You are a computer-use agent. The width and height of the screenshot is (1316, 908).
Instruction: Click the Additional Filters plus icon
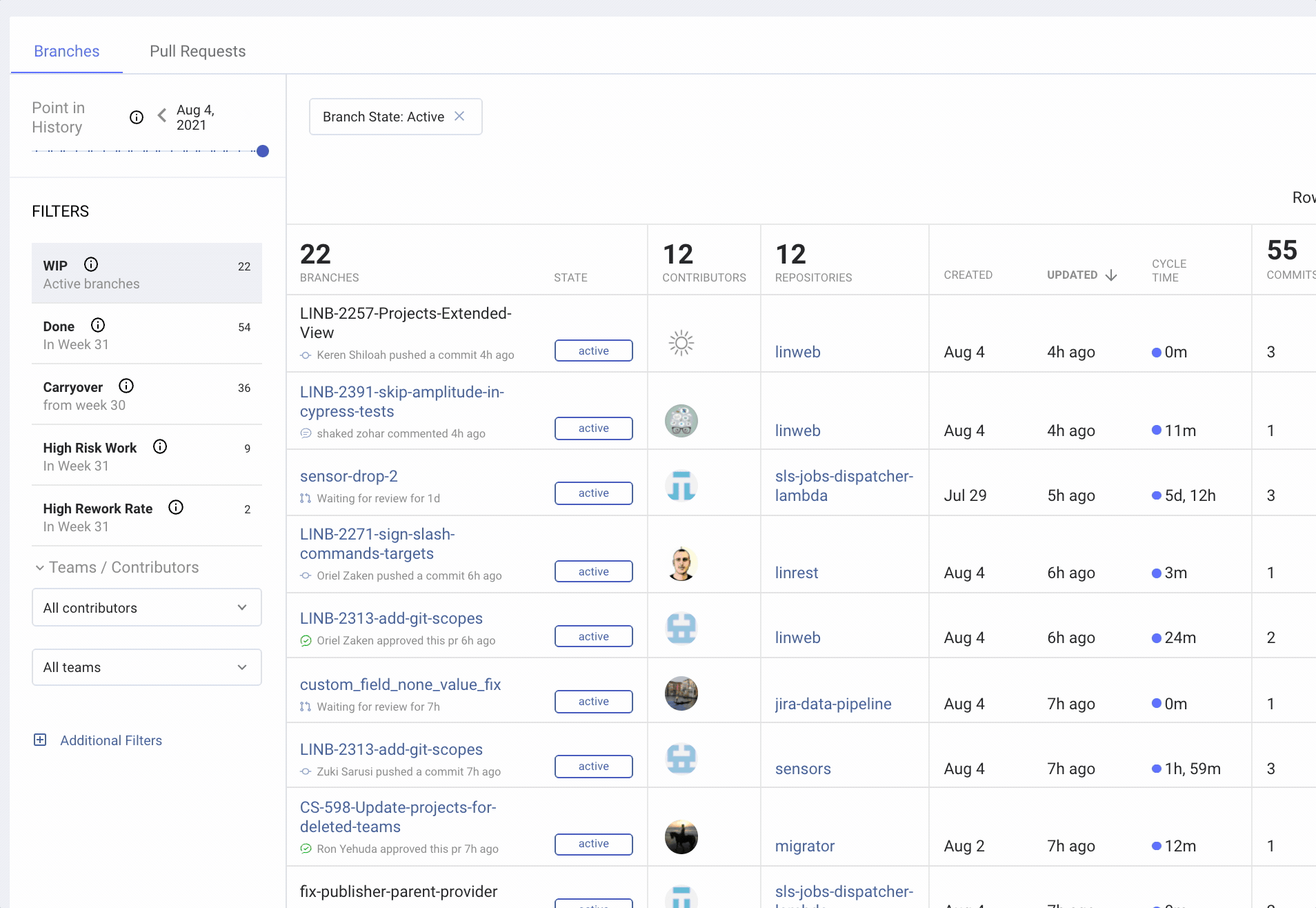tap(40, 740)
